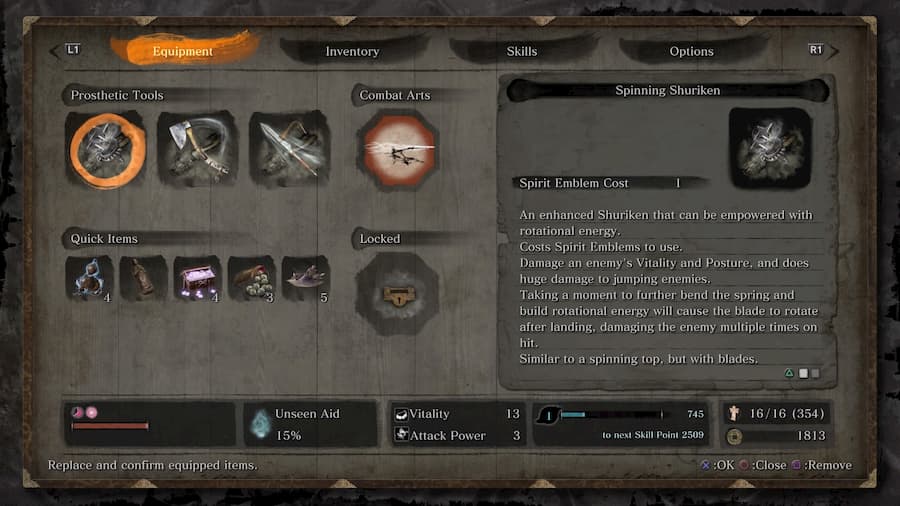
Task: Open the Skills tab
Action: [522, 51]
